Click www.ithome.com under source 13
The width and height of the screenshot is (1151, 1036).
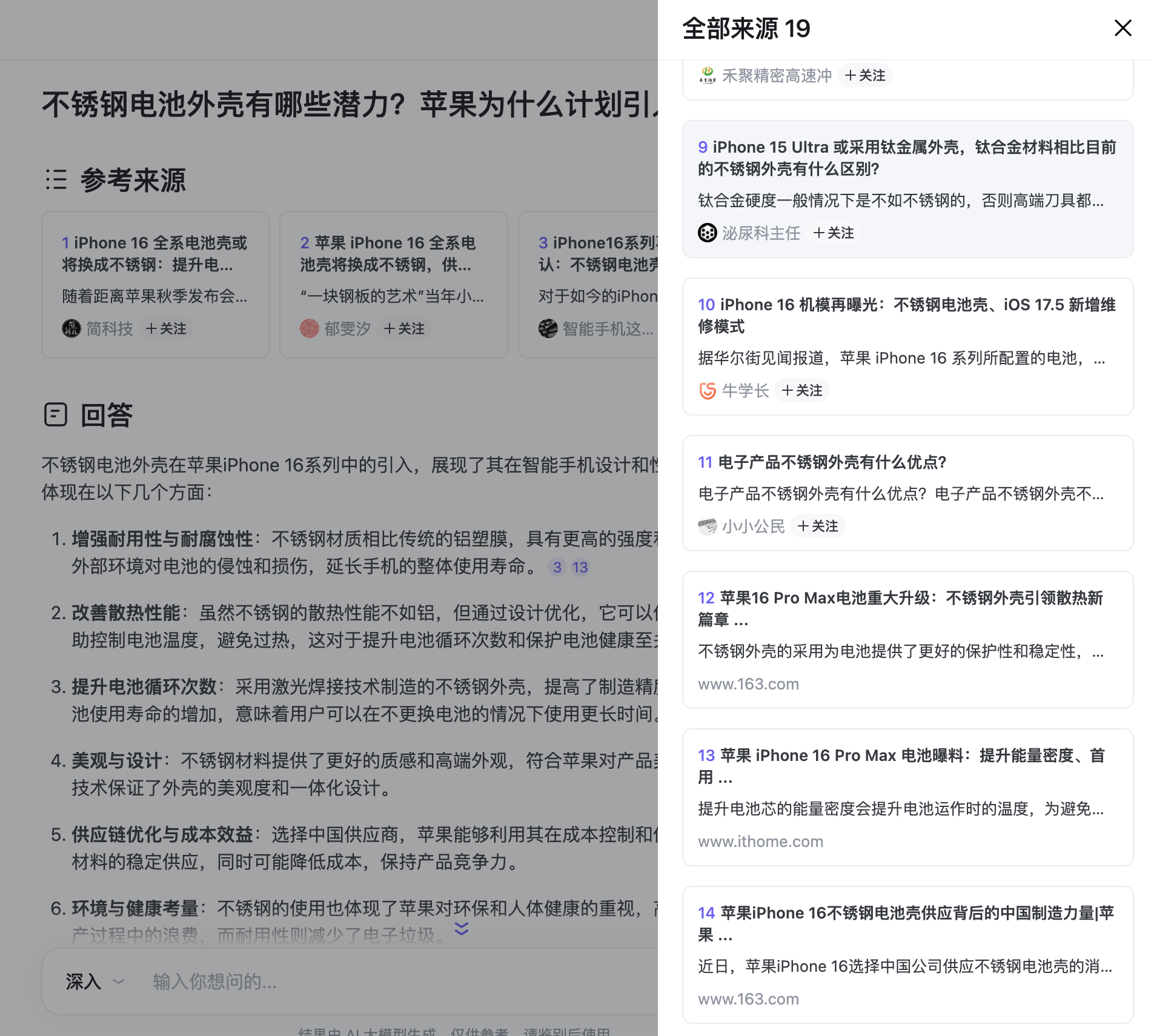(x=760, y=842)
